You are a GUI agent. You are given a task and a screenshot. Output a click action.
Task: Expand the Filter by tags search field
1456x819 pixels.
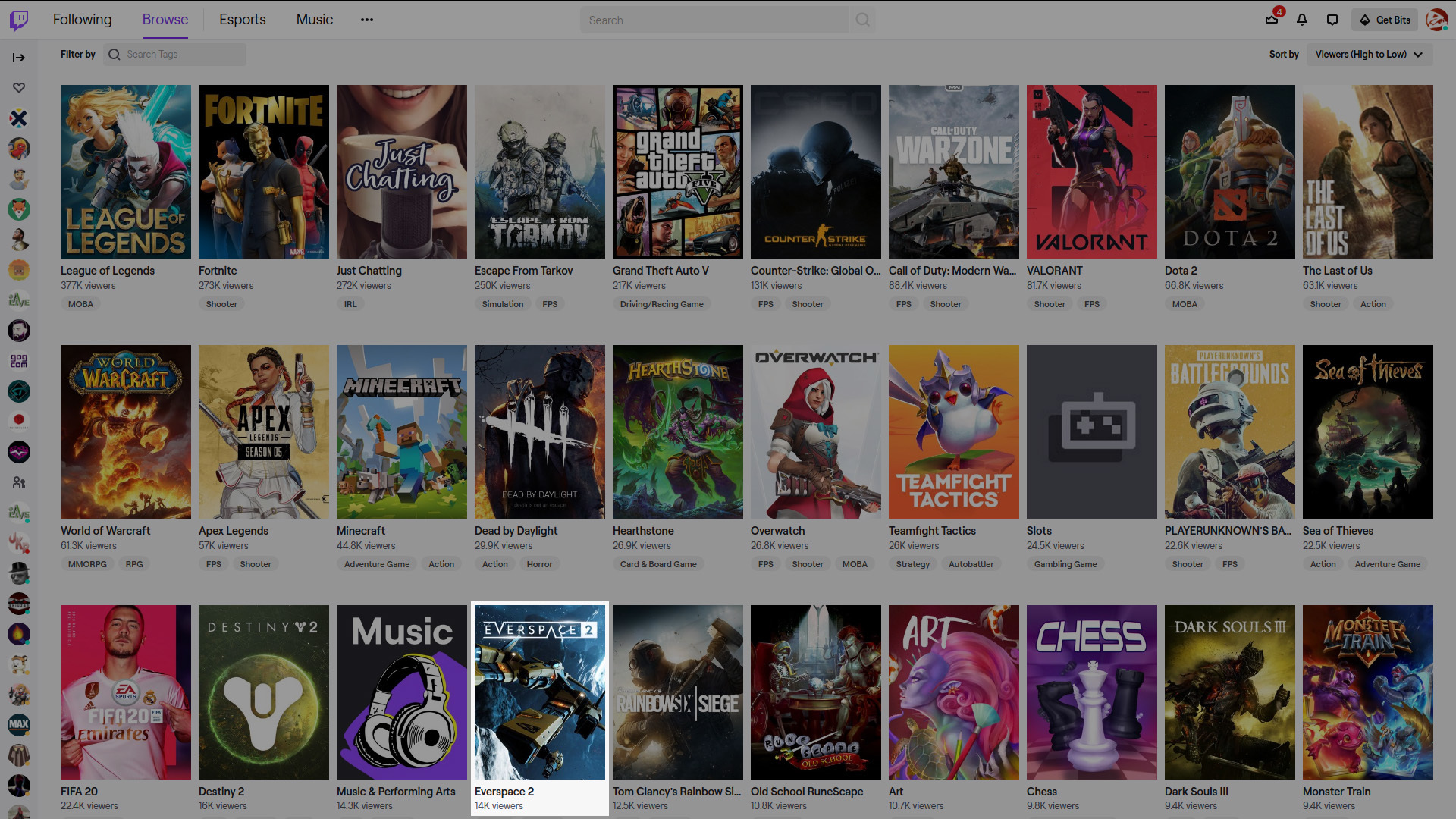(x=177, y=54)
